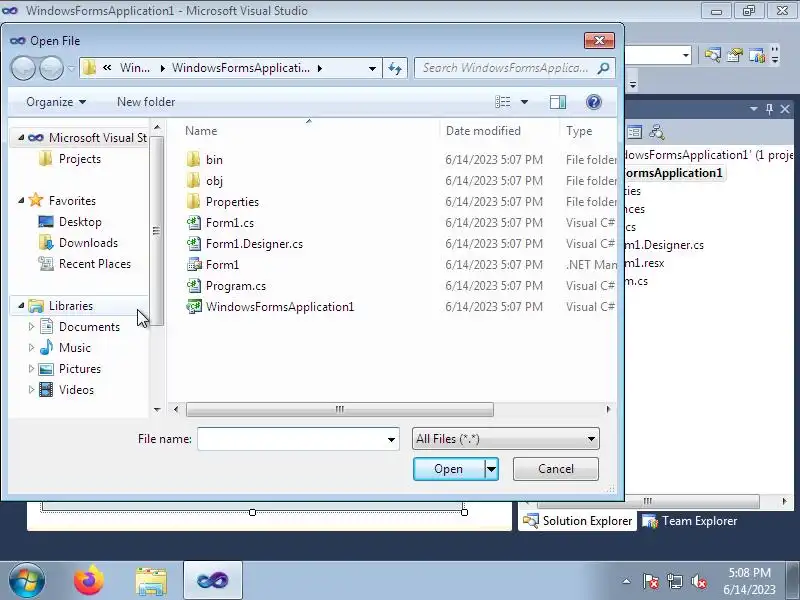This screenshot has height=600, width=800.
Task: Sort by Date modified column header
Action: coord(483,131)
